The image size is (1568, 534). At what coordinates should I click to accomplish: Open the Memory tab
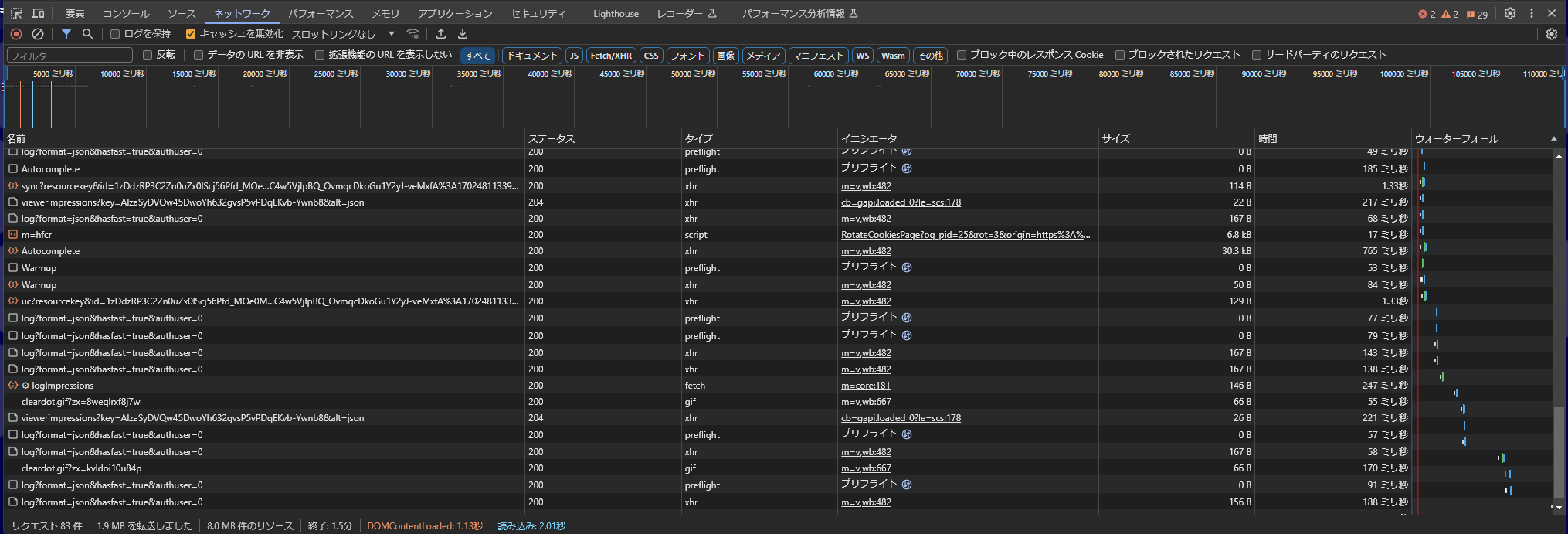coord(385,14)
